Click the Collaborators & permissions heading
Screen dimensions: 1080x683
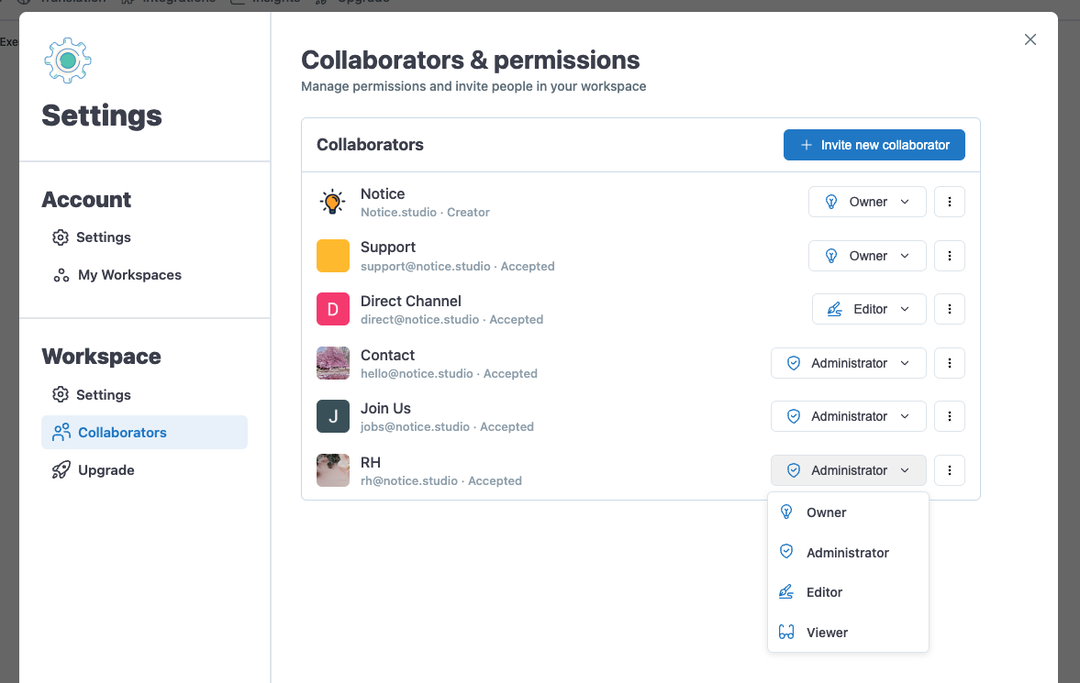pyautogui.click(x=470, y=60)
